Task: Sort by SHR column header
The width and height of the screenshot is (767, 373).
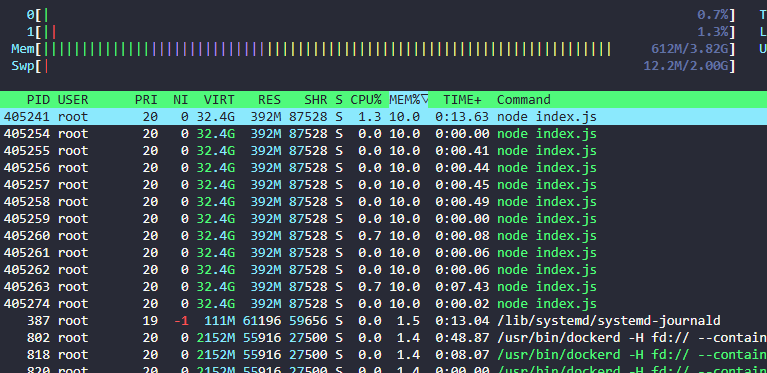Action: click(x=316, y=100)
